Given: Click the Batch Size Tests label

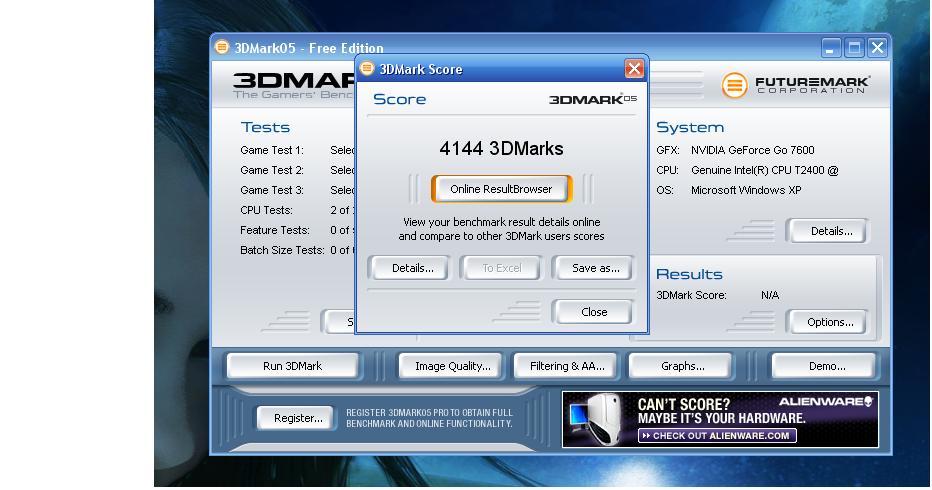Looking at the screenshot, I should point(282,250).
